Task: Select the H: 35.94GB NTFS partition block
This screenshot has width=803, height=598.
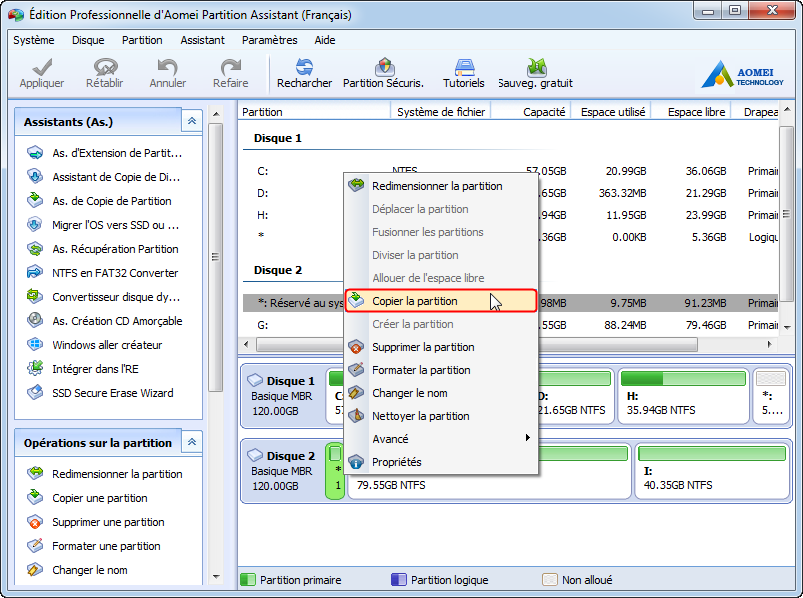Action: coord(683,396)
